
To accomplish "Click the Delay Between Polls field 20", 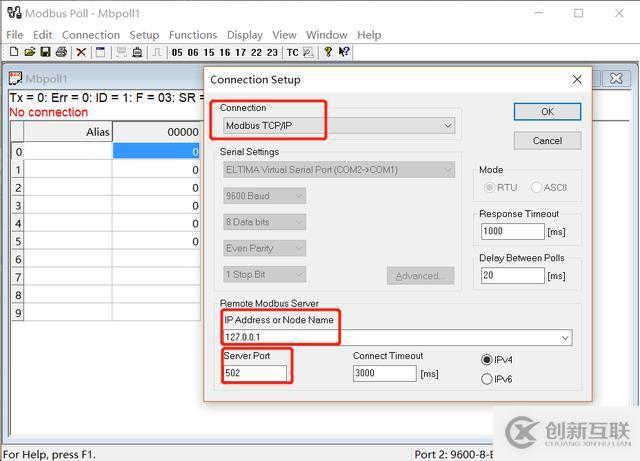I will coord(513,275).
